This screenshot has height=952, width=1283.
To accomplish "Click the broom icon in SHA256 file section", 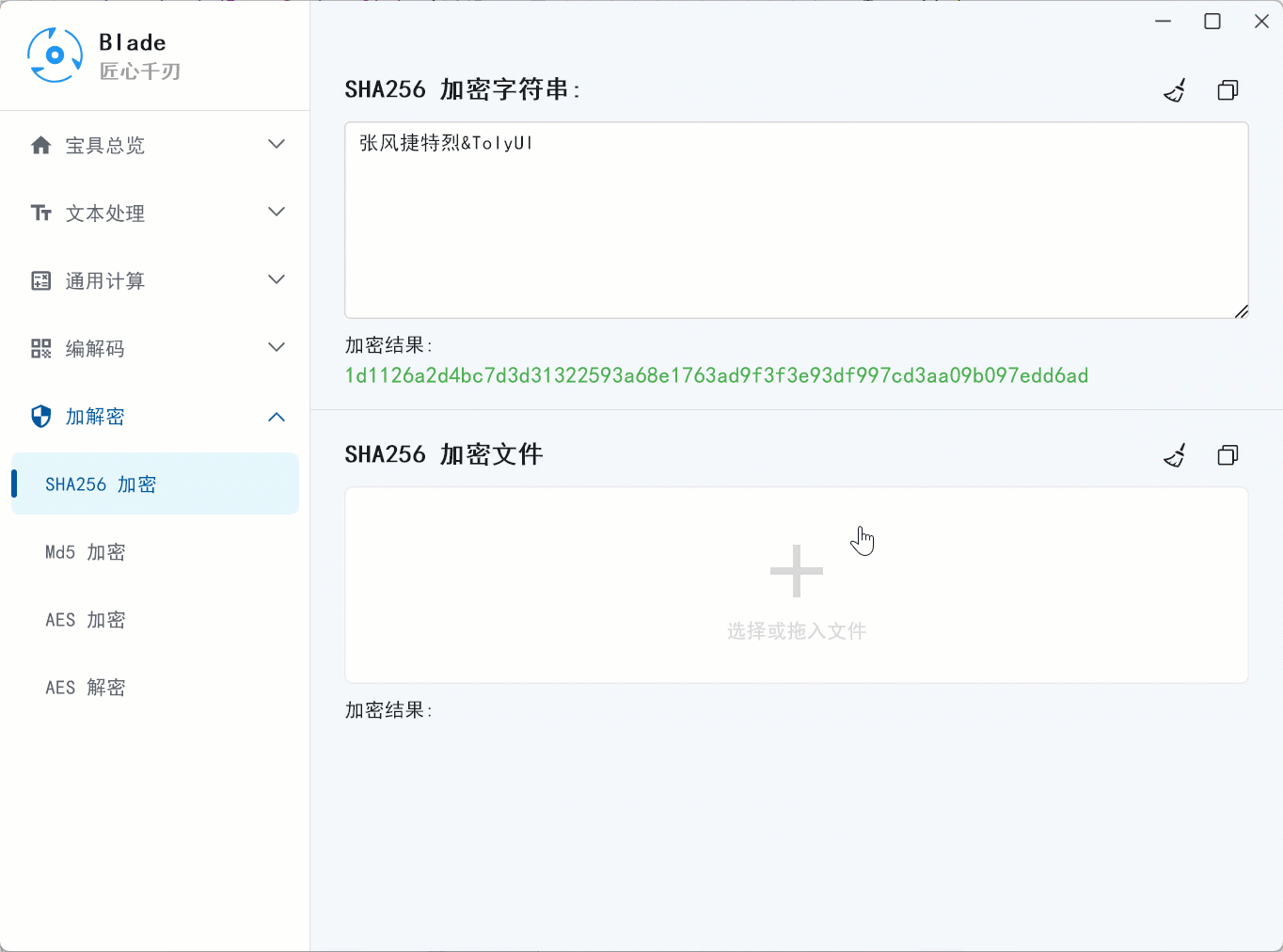I will 1175,454.
